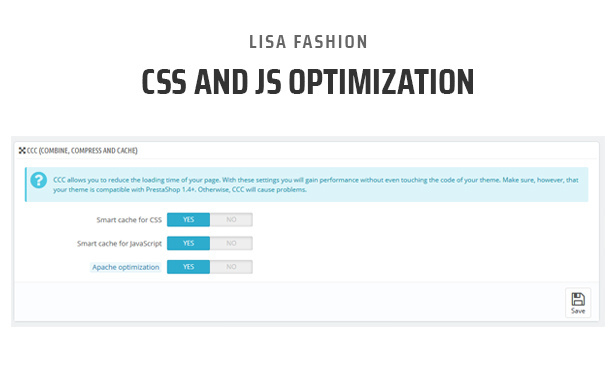This screenshot has height=374, width=616.
Task: Set Smart cache for CSS to NO
Action: (231, 220)
